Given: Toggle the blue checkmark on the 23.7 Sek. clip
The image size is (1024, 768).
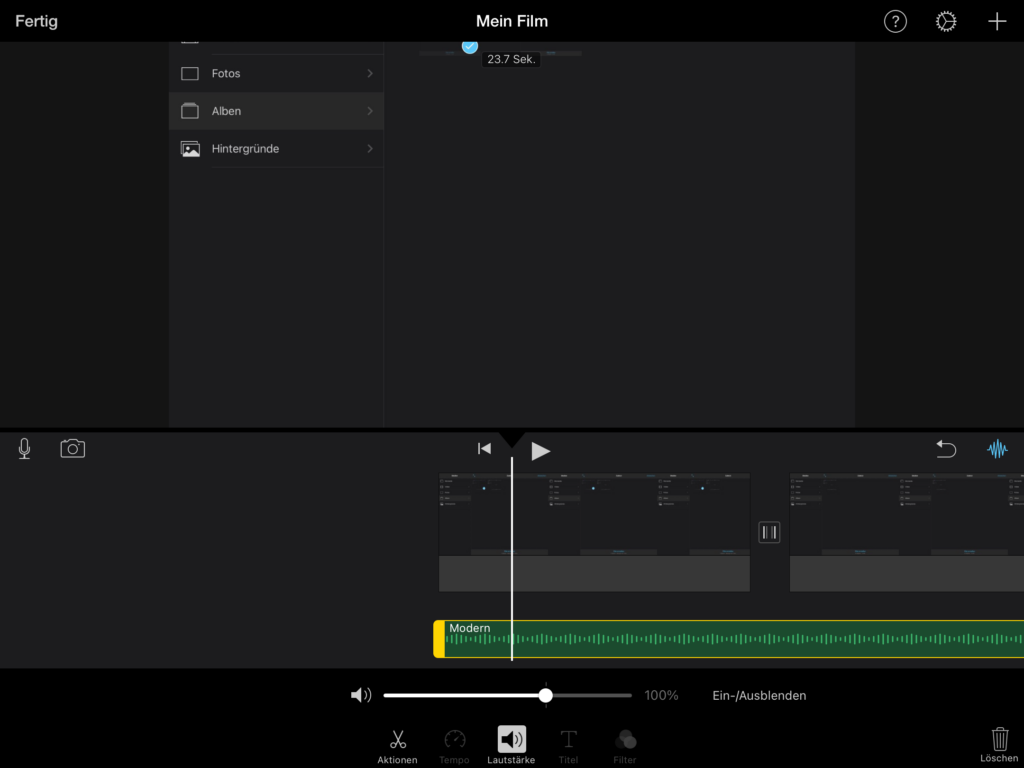Looking at the screenshot, I should [470, 46].
